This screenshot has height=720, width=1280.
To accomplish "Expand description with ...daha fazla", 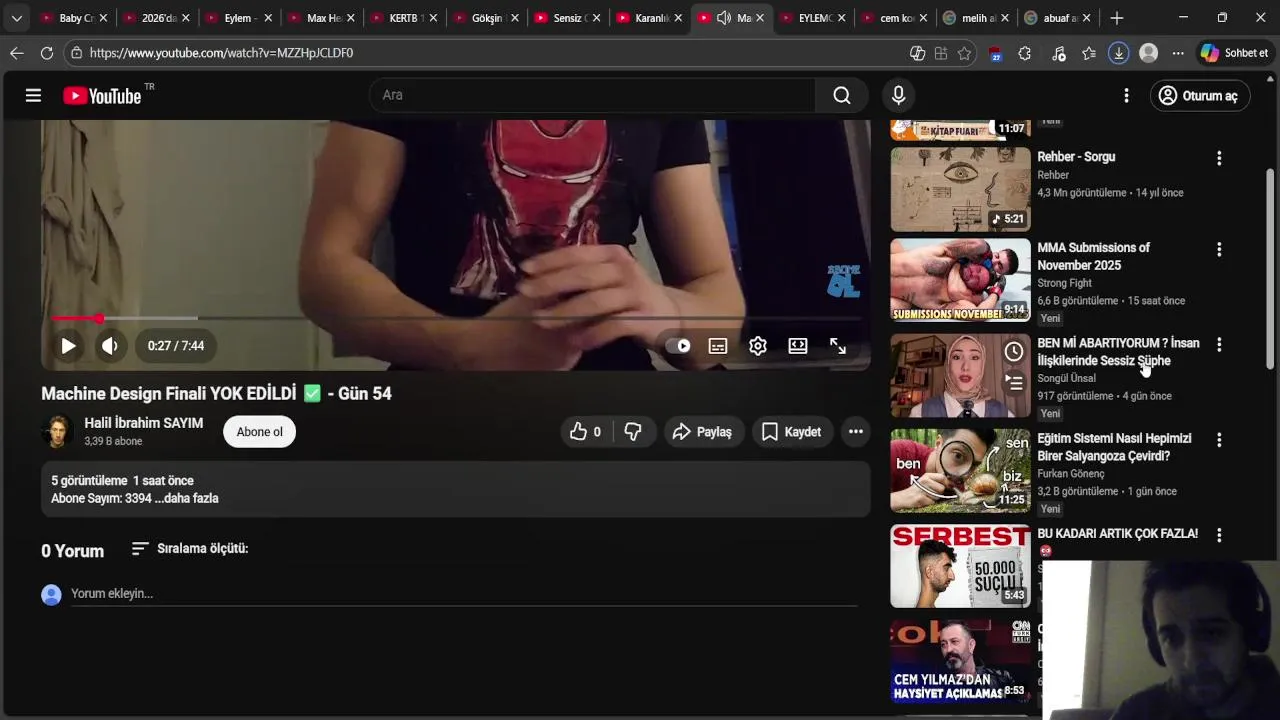I will coord(187,498).
